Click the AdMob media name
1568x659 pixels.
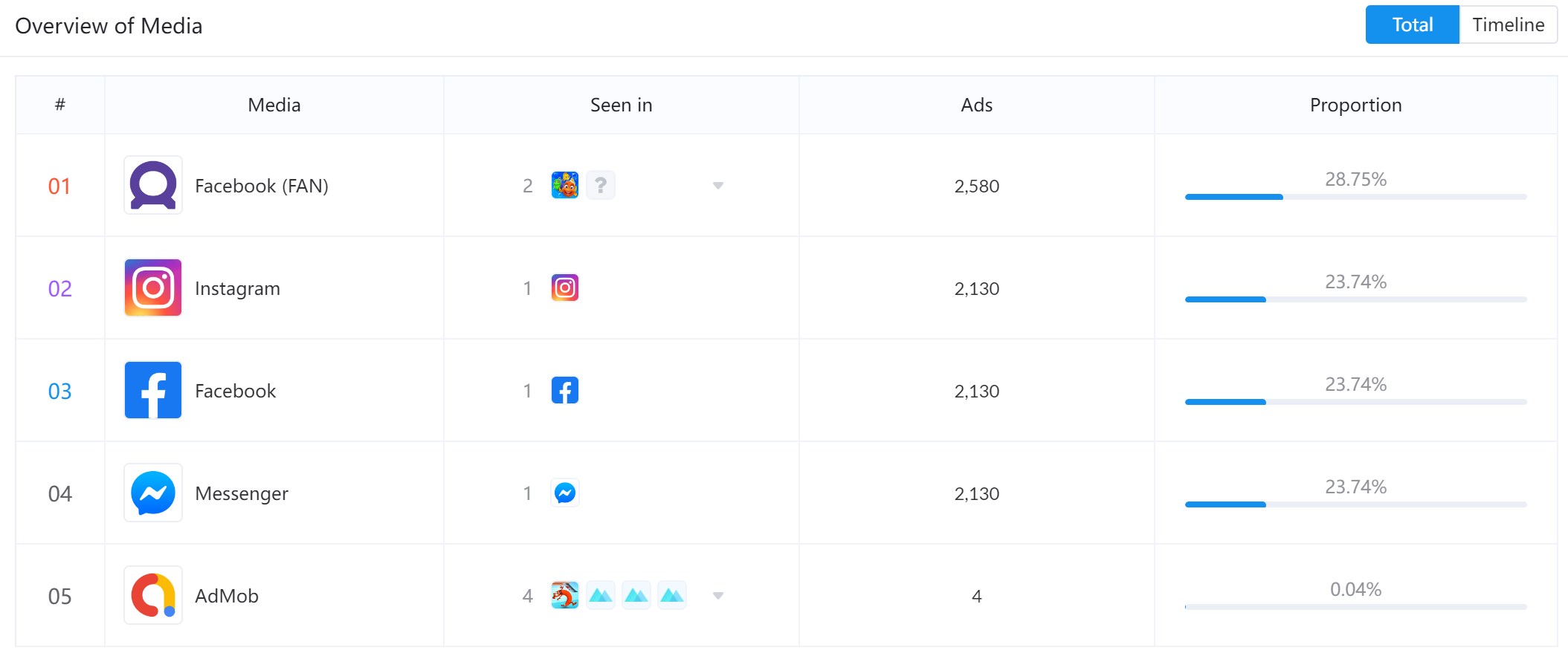[227, 596]
